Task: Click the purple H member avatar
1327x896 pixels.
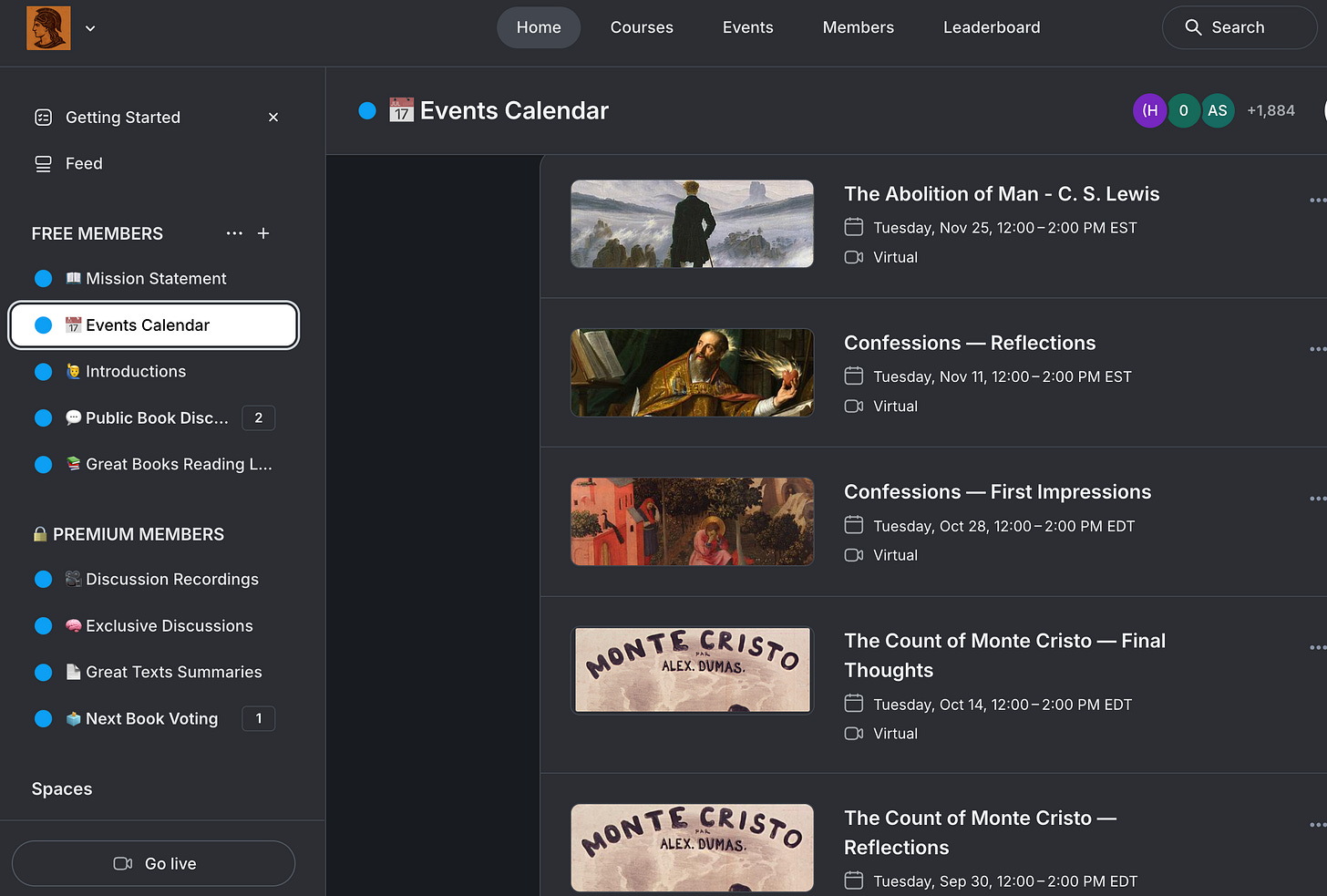Action: (x=1150, y=110)
